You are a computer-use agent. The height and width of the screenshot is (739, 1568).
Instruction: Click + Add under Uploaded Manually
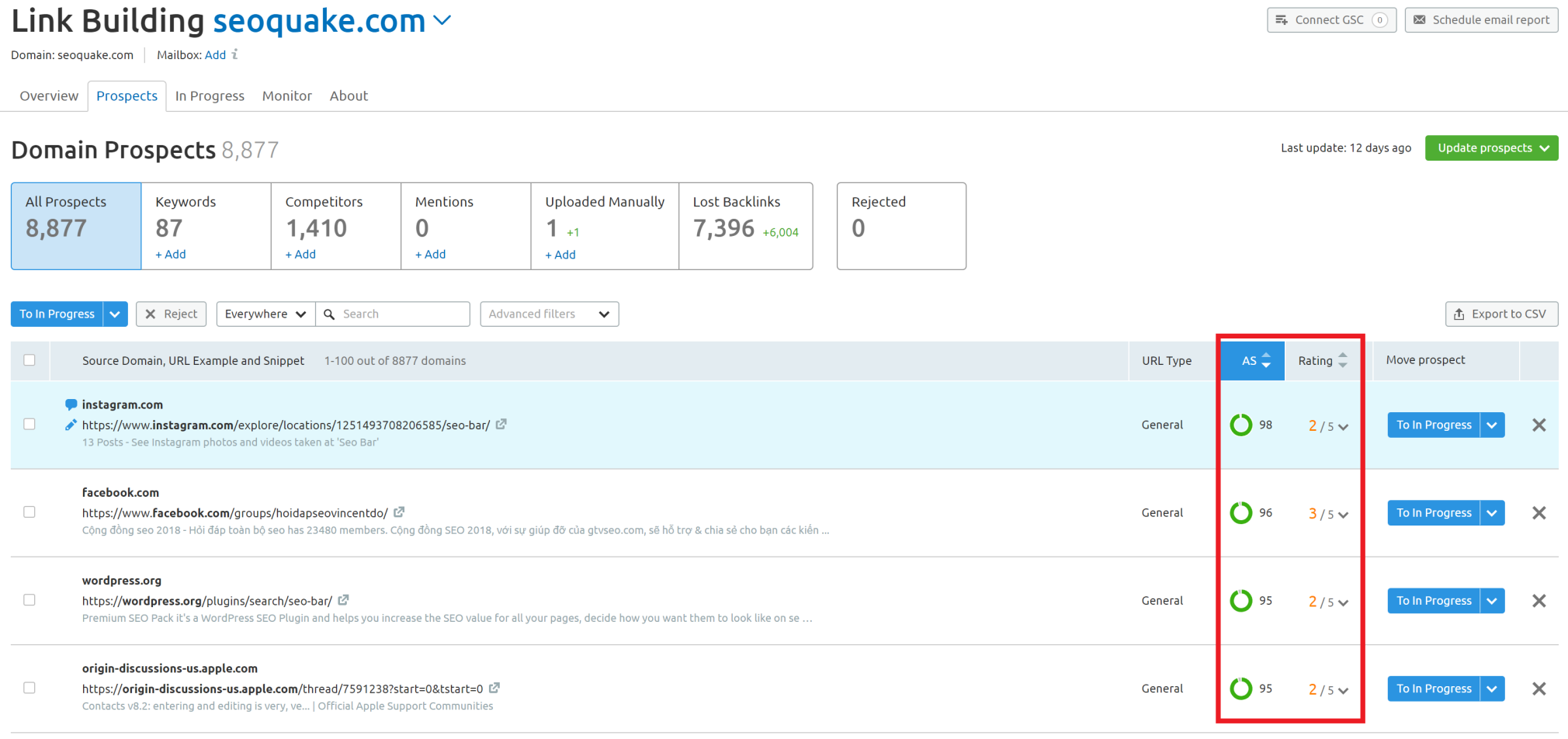tap(560, 255)
